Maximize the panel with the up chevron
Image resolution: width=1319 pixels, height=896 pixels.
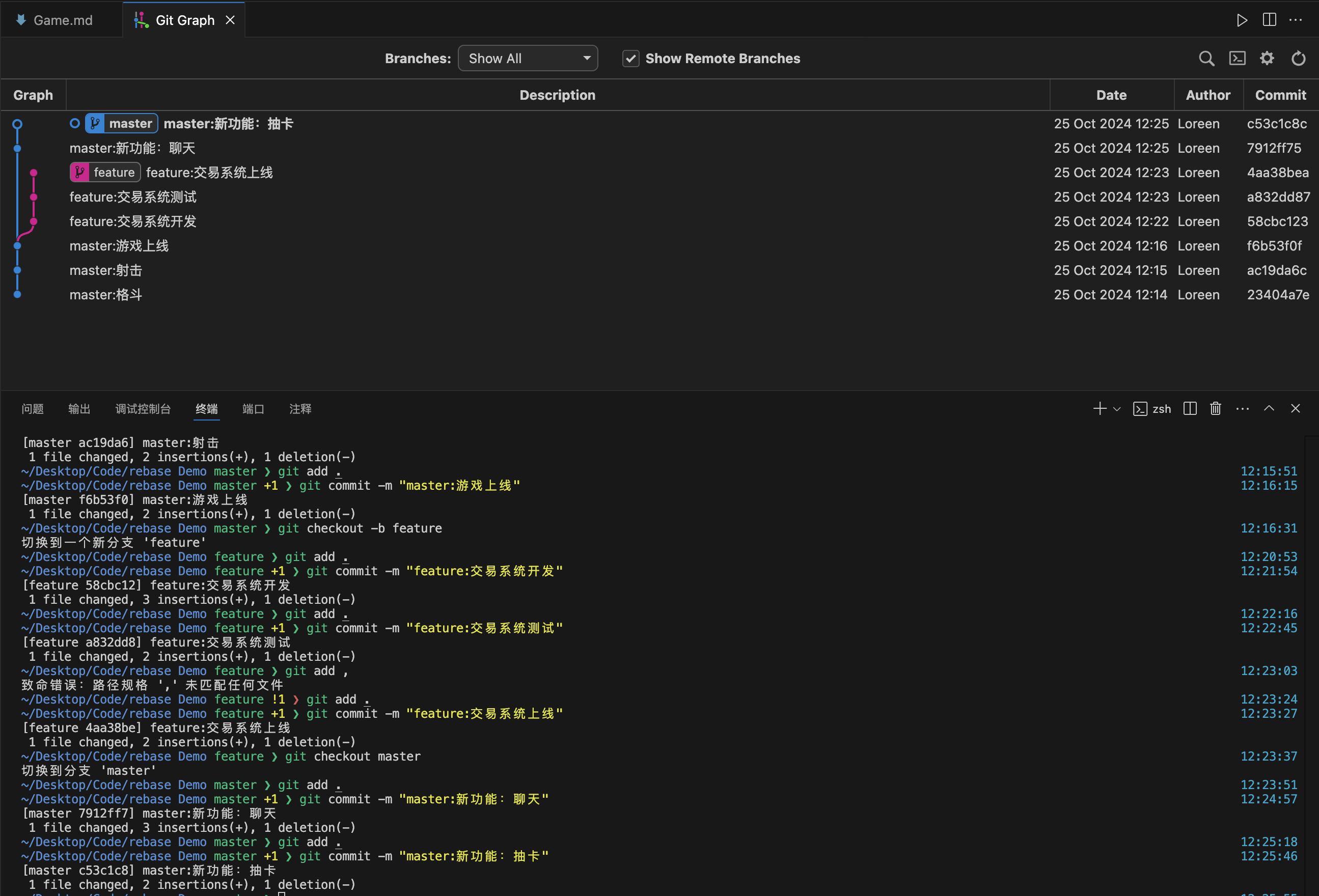pos(1269,409)
